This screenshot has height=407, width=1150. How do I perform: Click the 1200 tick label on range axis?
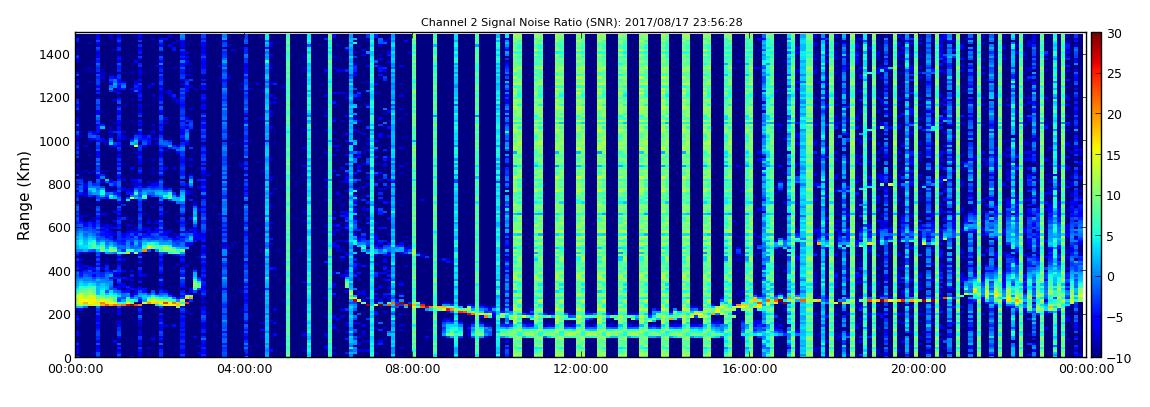pos(56,98)
